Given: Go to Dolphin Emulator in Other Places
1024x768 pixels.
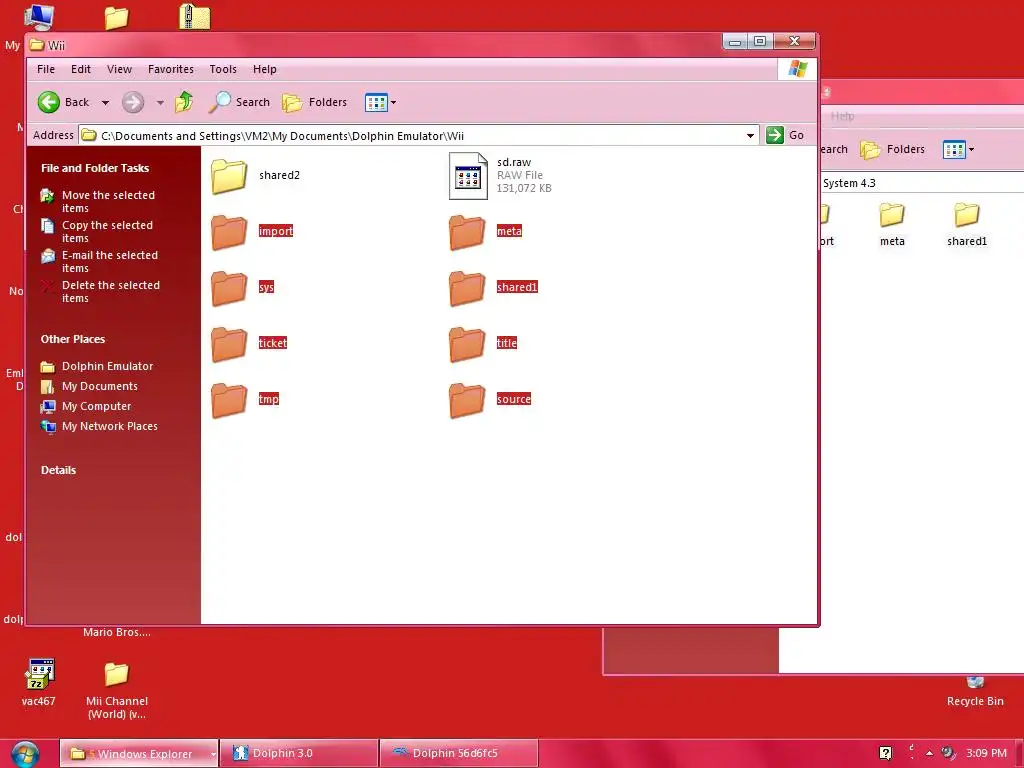Looking at the screenshot, I should pos(107,366).
